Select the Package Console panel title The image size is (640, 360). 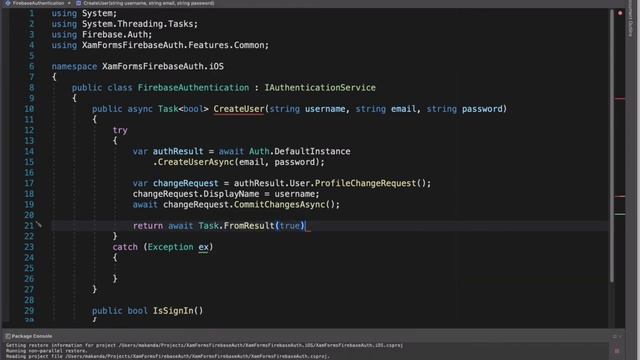click(32, 336)
